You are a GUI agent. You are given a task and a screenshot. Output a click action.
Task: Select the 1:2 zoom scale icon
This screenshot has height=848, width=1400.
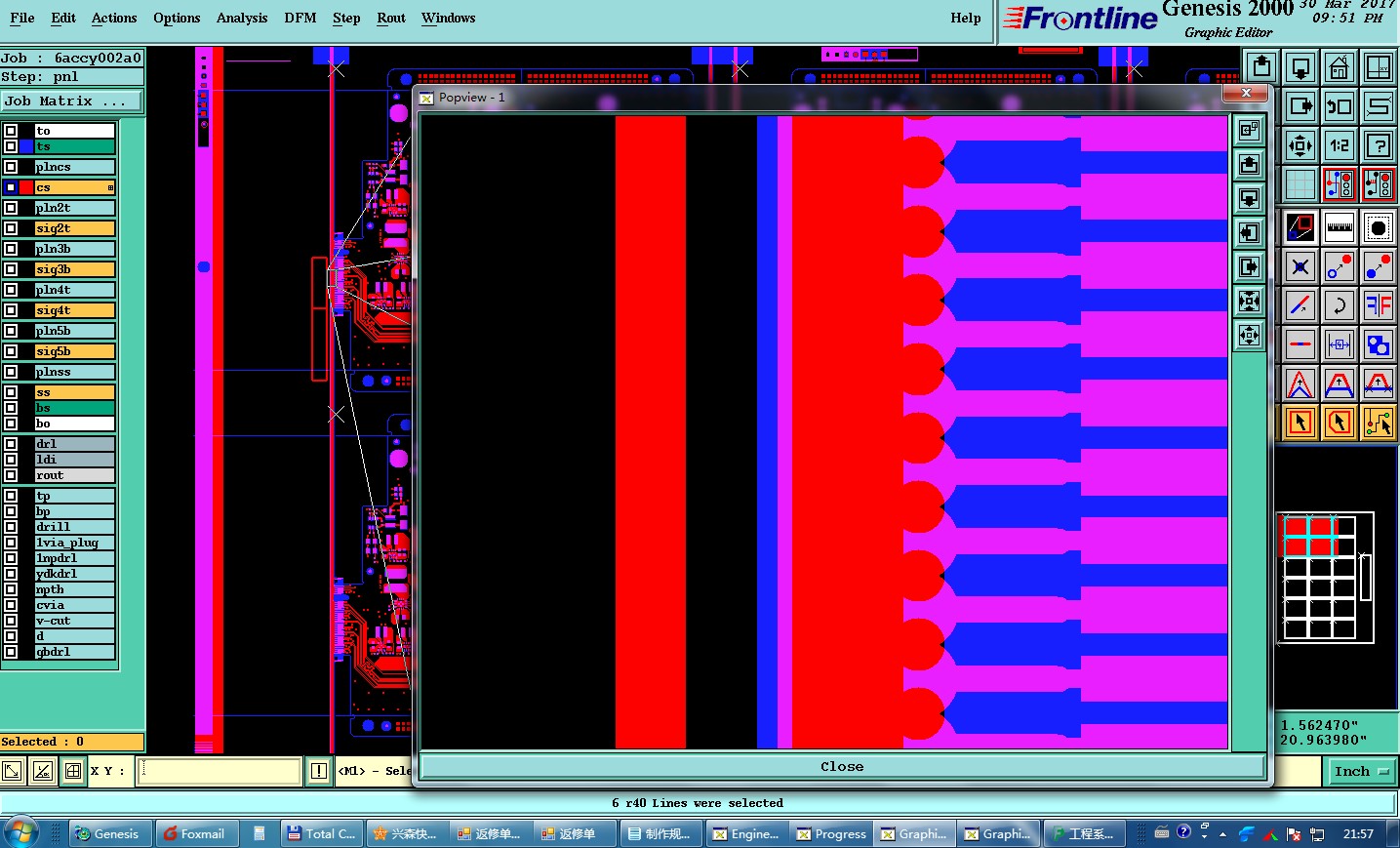pos(1340,145)
